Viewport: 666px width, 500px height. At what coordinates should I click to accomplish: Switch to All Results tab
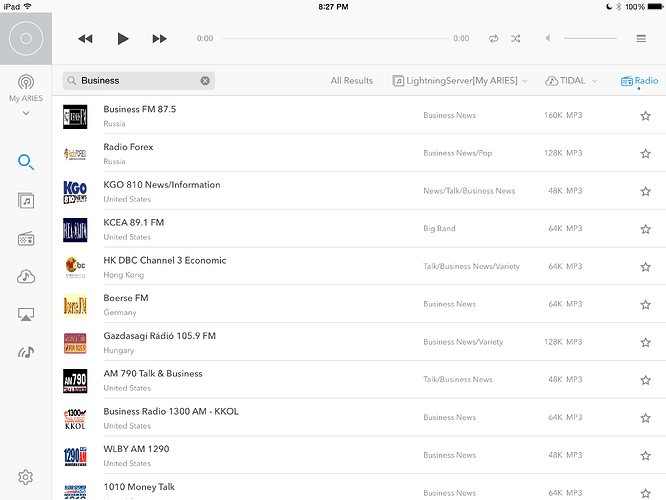pos(352,81)
